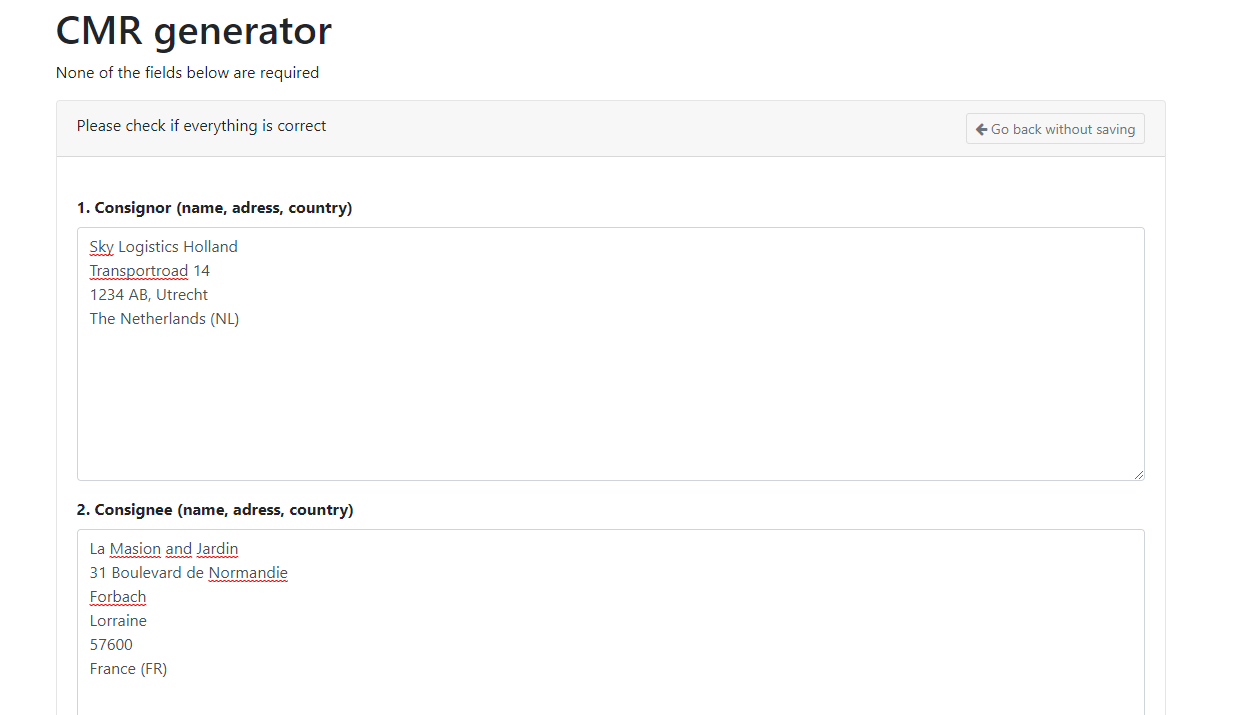Click 'The Netherlands (NL)' line
This screenshot has width=1246, height=715.
coord(164,319)
